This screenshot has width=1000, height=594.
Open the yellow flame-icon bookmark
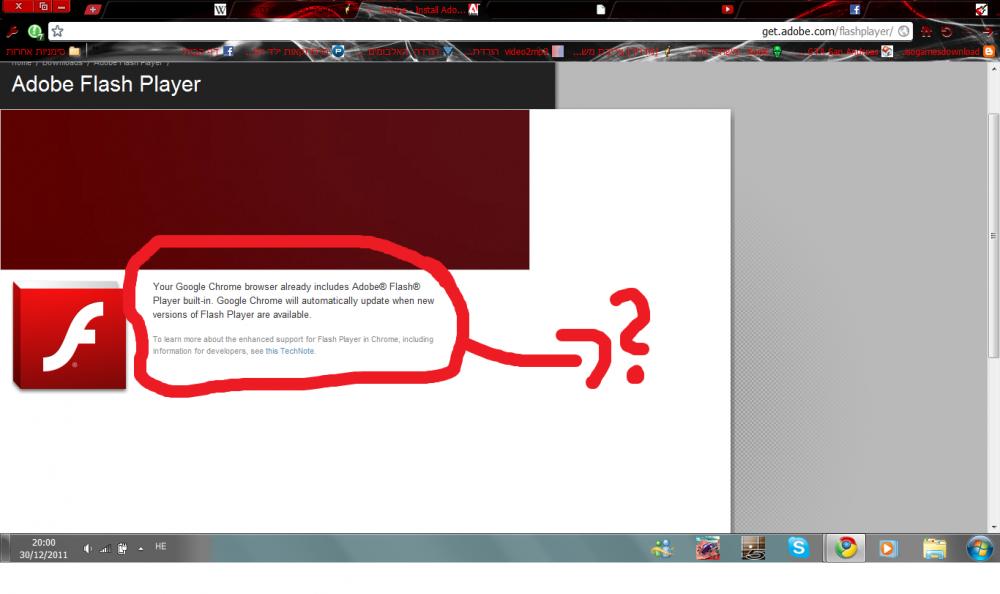[x=622, y=52]
